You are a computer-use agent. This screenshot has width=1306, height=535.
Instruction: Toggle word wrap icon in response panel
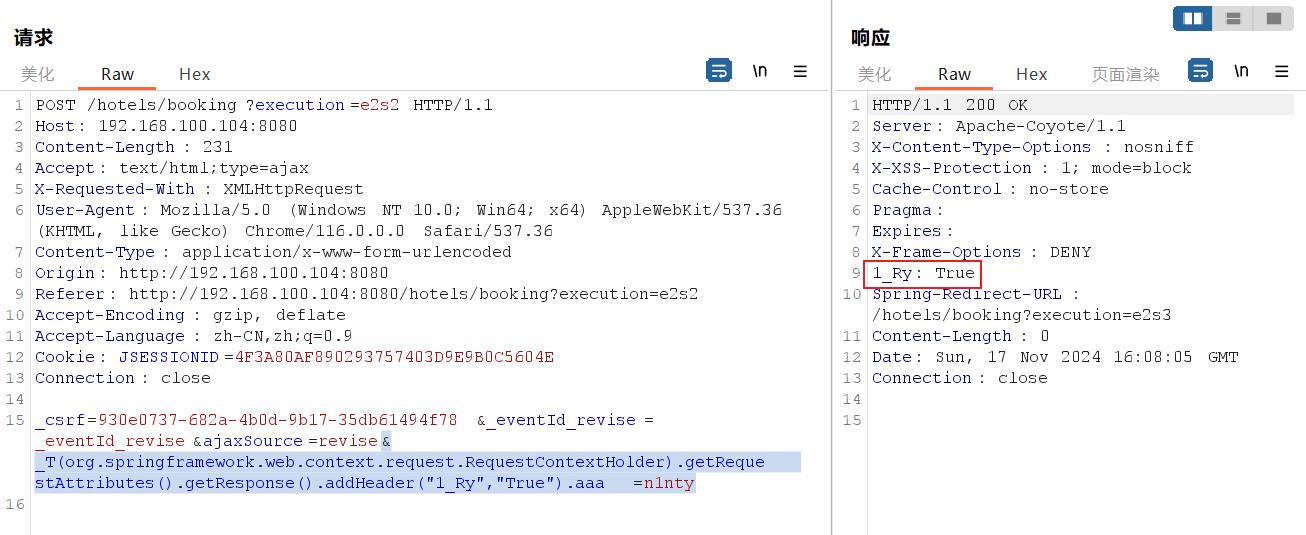point(1200,71)
